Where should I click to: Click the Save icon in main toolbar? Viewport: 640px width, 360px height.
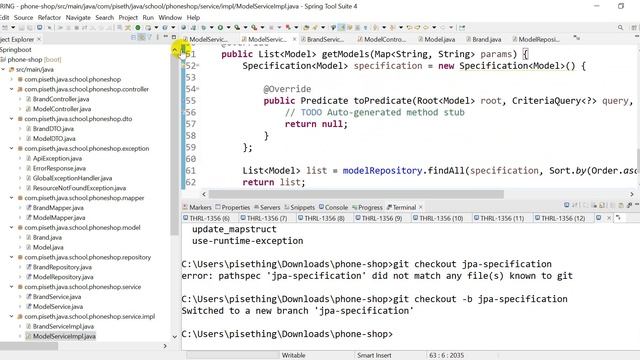click(22, 28)
